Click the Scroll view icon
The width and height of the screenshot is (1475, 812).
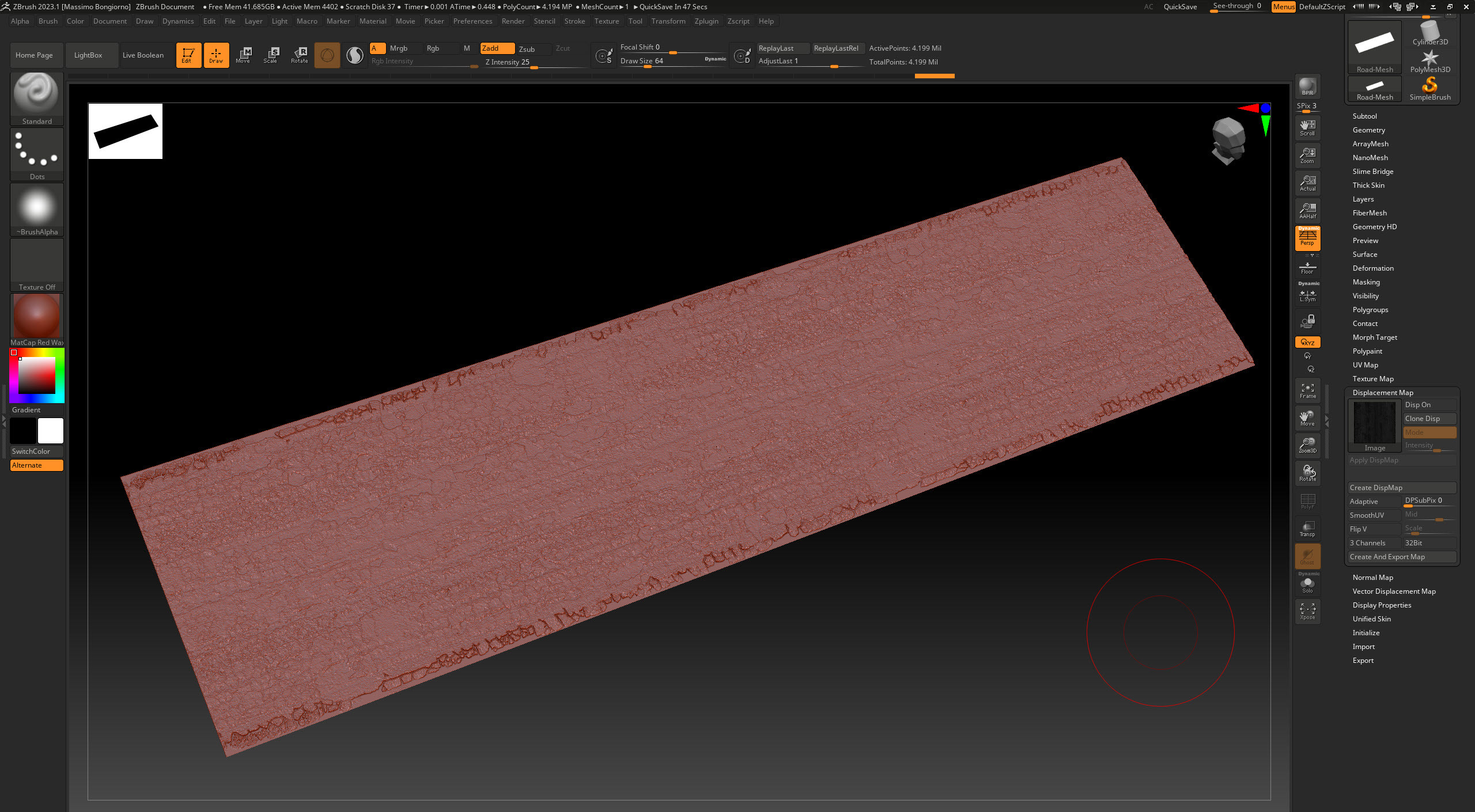(x=1307, y=127)
